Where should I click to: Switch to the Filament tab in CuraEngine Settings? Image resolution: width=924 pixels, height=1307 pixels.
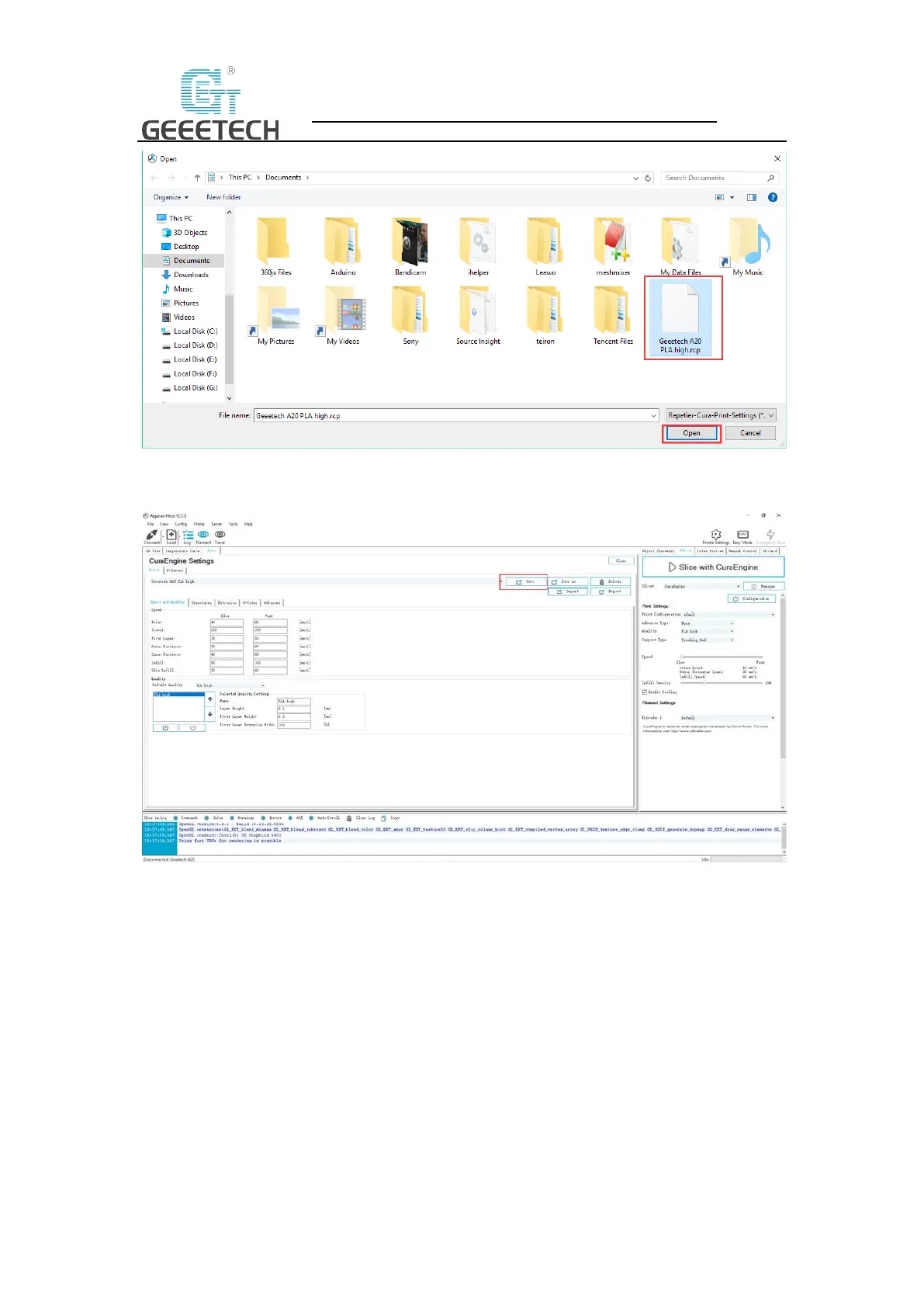(175, 570)
